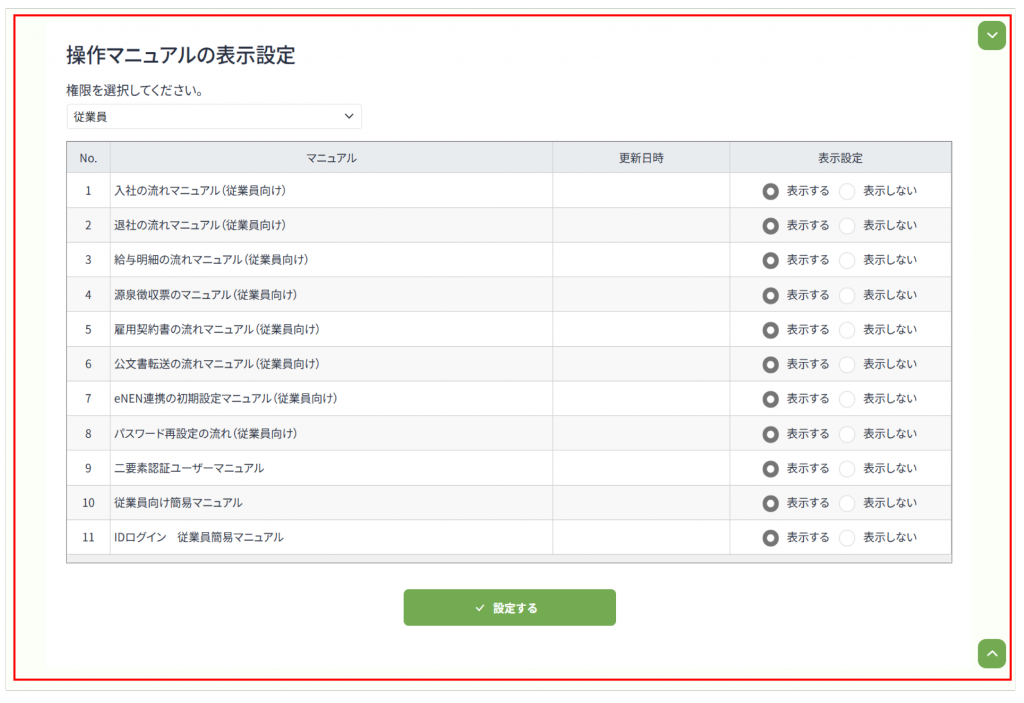Select 表示する for 退社の流れマニュアル
Image resolution: width=1024 pixels, height=703 pixels.
770,226
